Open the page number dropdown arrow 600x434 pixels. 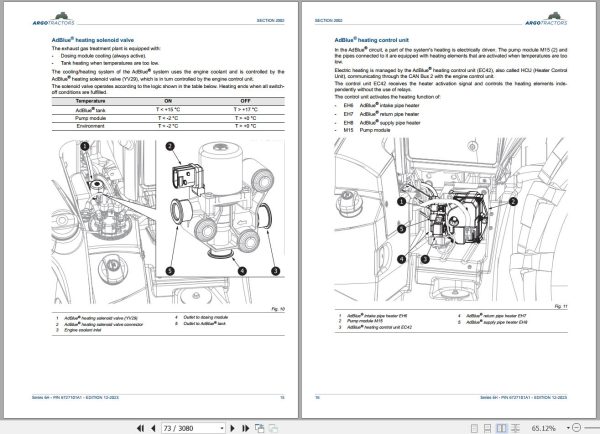coord(222,428)
